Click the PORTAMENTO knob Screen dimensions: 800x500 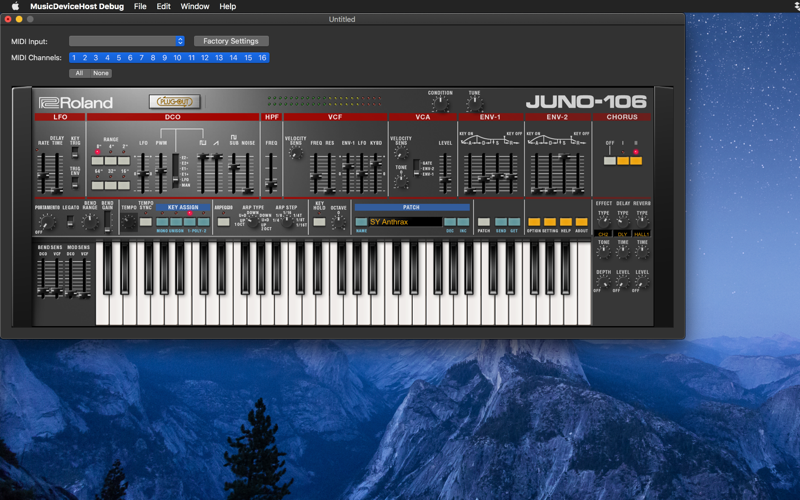(x=47, y=222)
